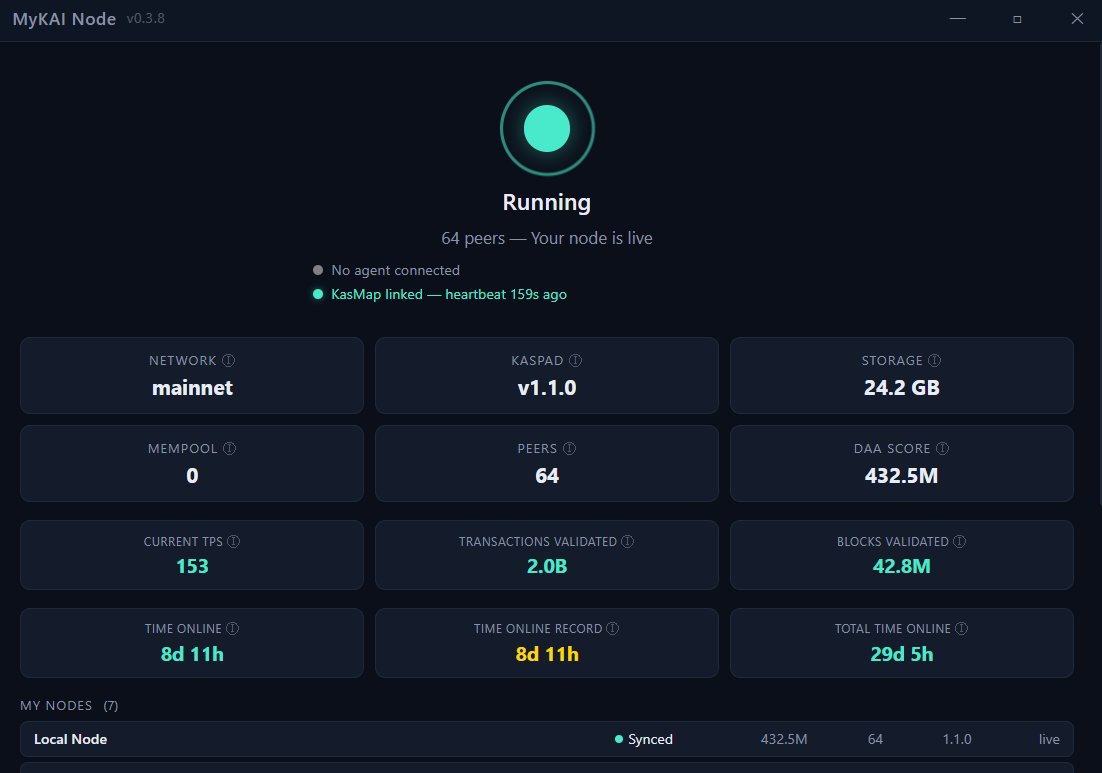Click 'KasMap linked — heartbeat 159s ago' text

[x=448, y=294]
